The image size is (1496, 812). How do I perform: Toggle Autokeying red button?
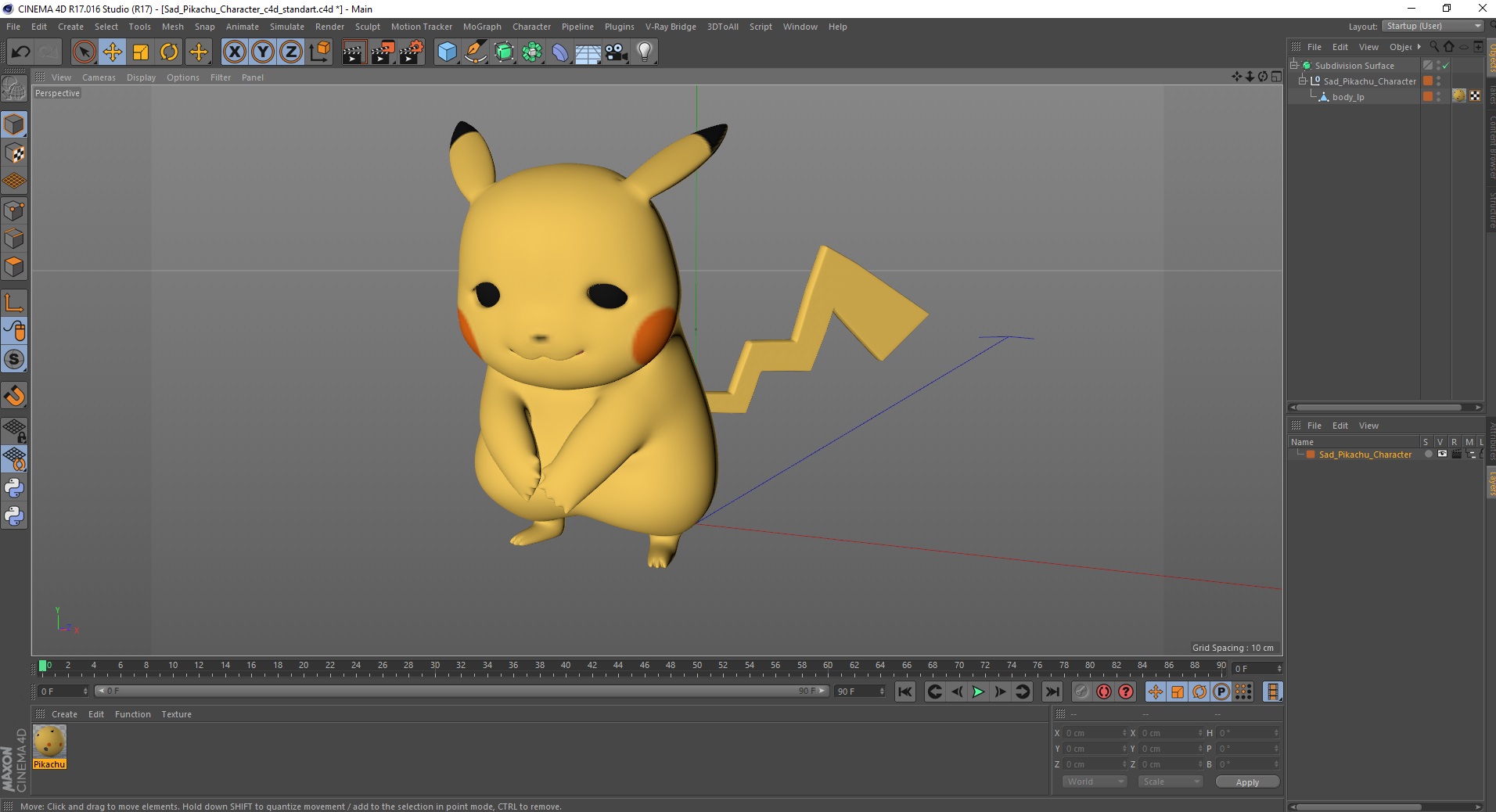(1104, 692)
